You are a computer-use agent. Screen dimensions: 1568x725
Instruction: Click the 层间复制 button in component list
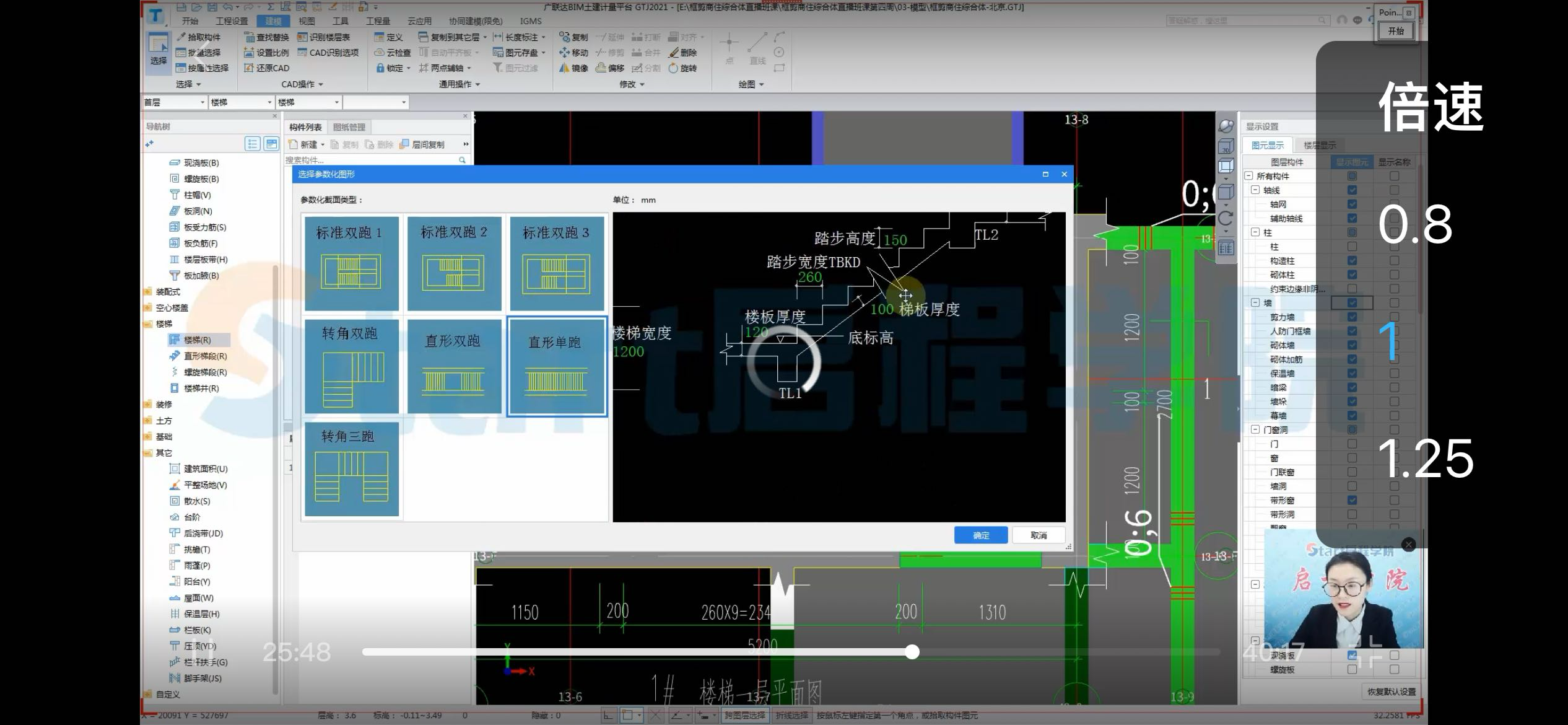pos(422,144)
